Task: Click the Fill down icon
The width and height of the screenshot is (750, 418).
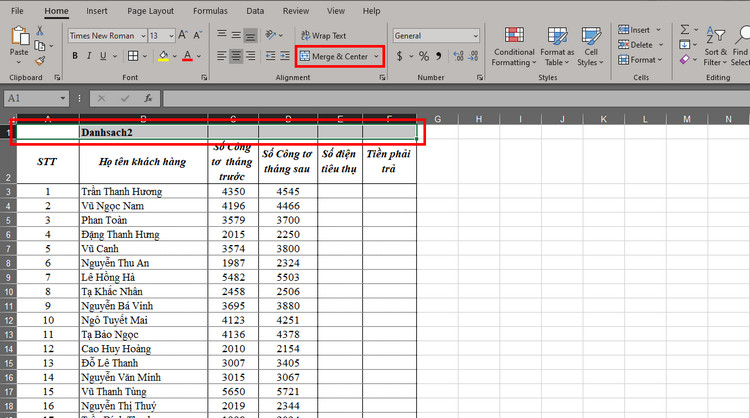Action: (684, 44)
